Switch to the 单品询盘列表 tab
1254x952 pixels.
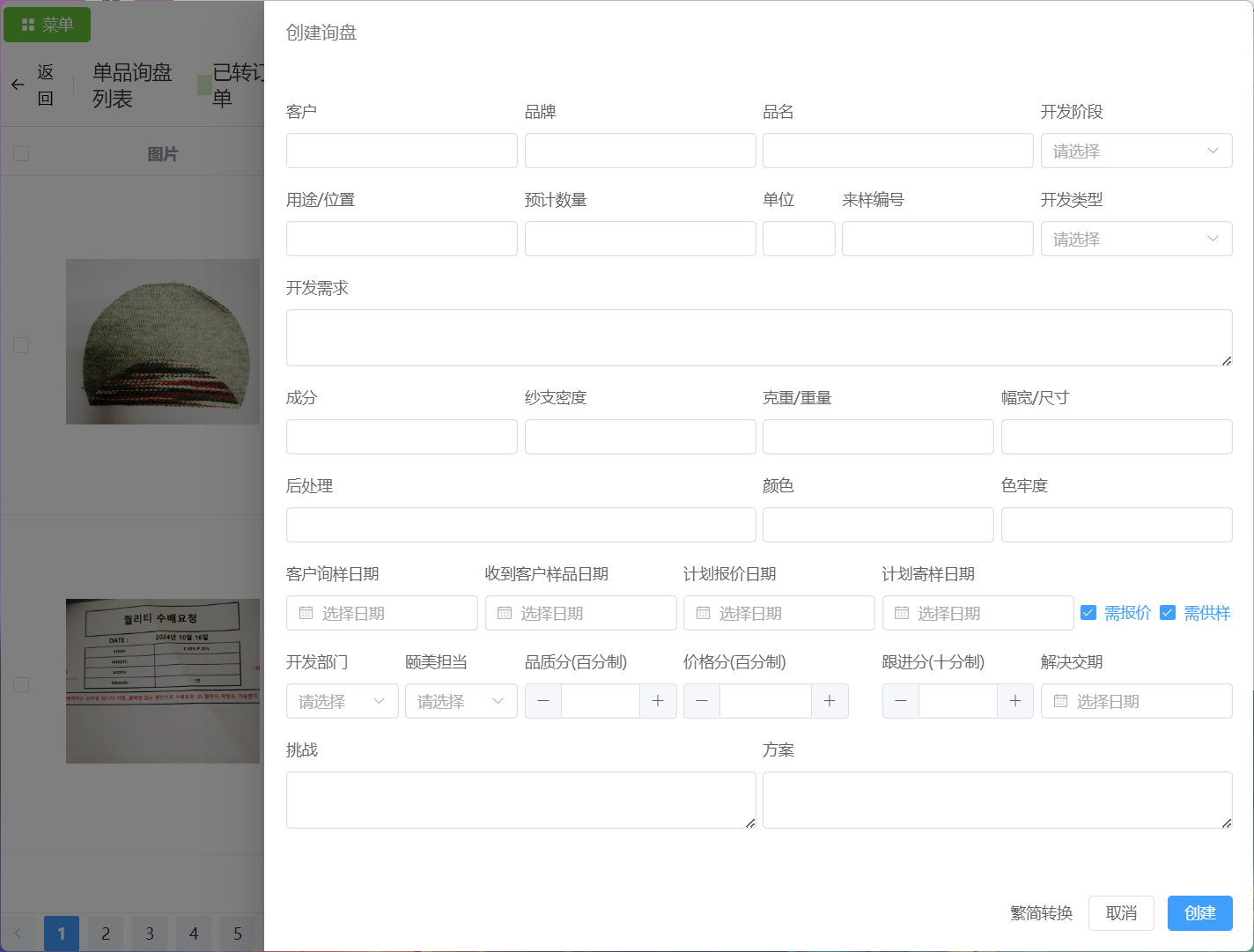[132, 85]
